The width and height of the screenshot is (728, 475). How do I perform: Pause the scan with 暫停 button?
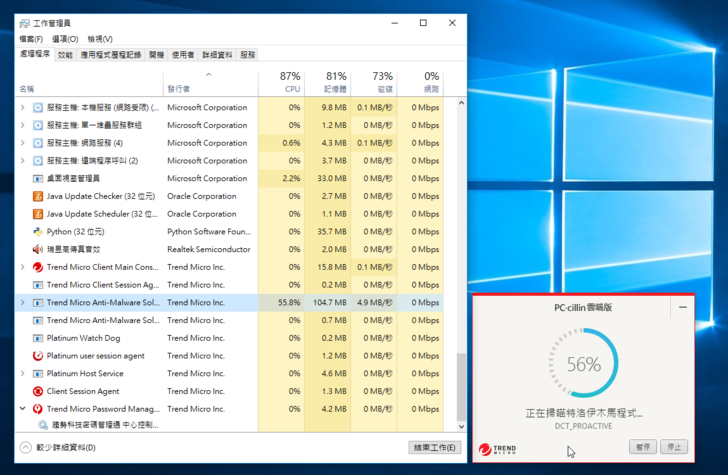[x=642, y=447]
